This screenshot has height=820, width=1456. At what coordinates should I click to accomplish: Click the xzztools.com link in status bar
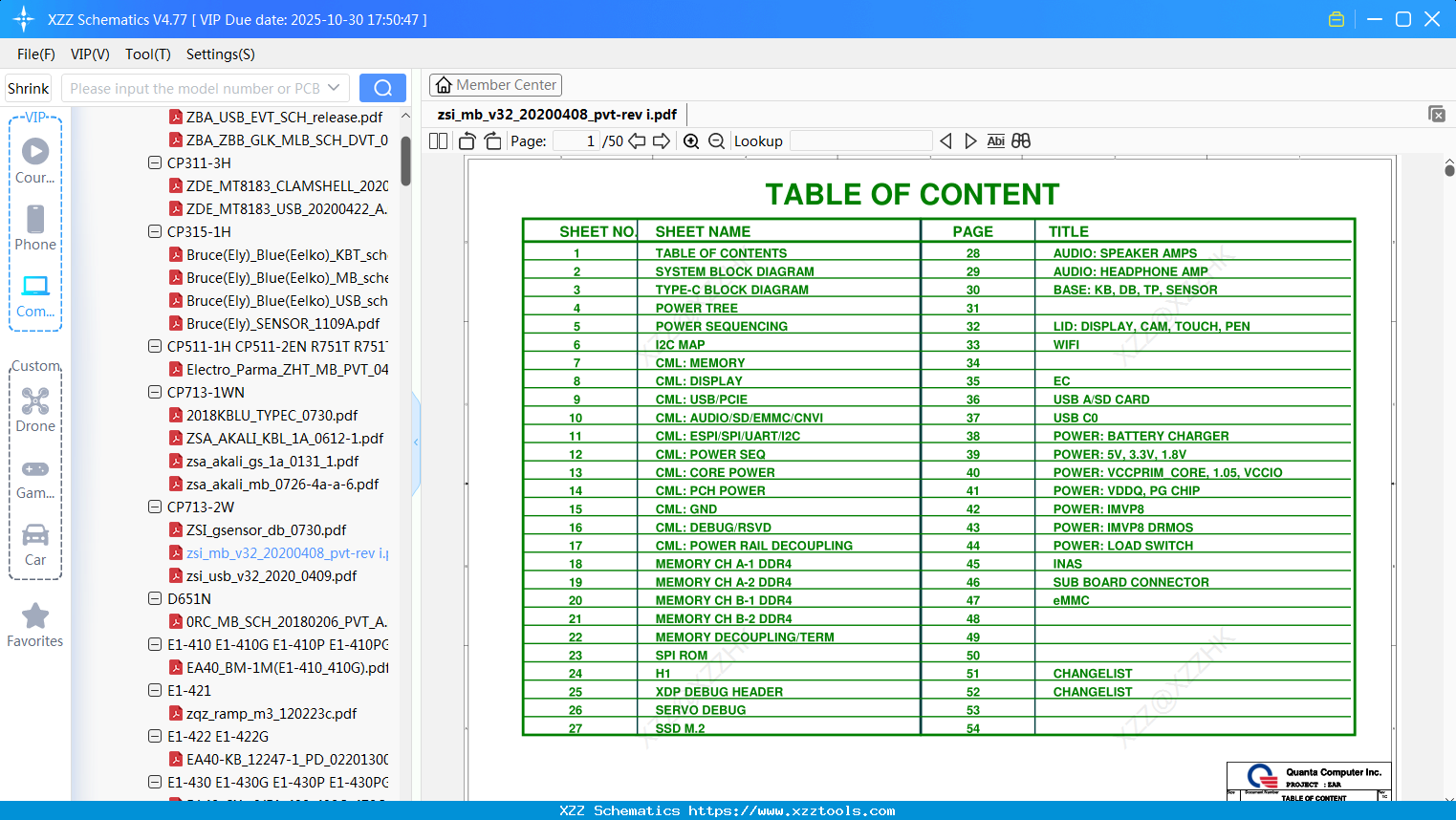point(792,810)
